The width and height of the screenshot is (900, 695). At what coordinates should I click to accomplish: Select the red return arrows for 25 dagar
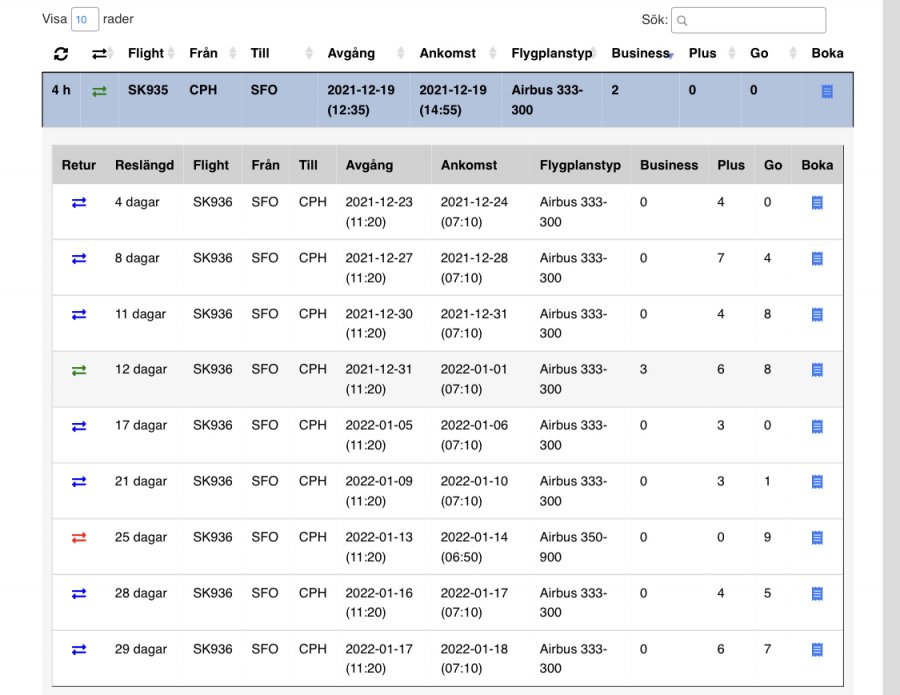(x=79, y=538)
